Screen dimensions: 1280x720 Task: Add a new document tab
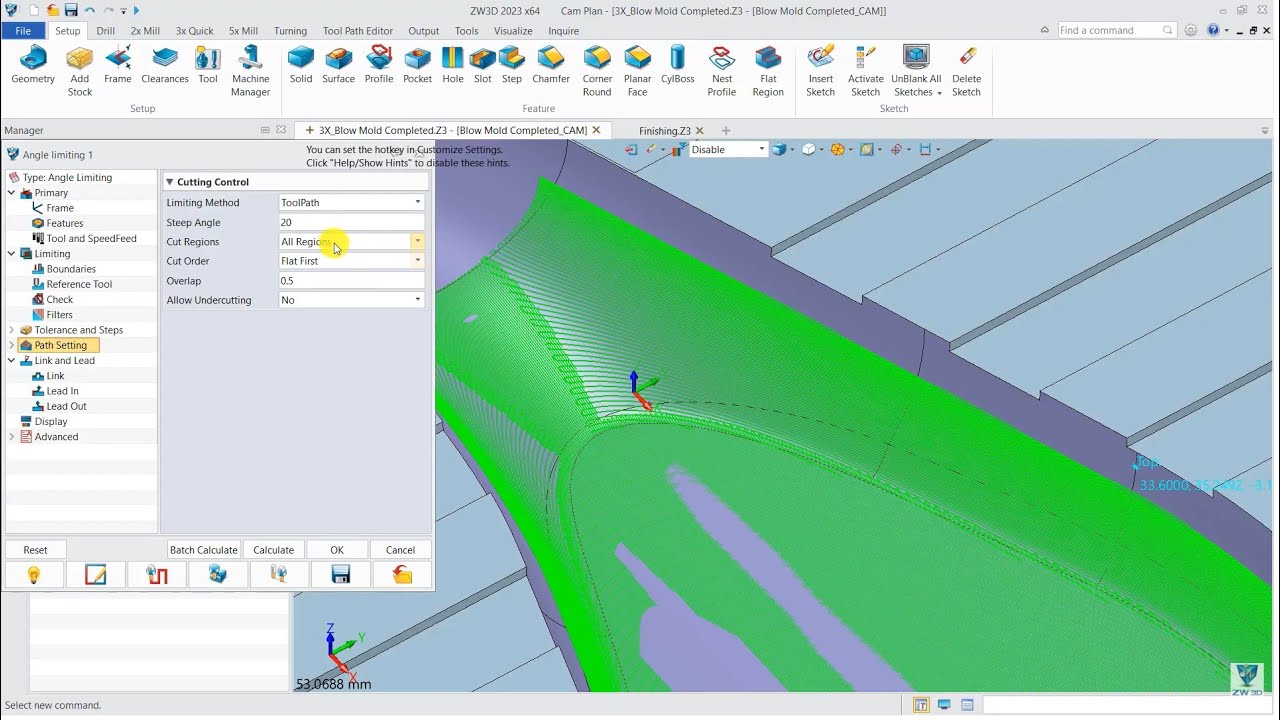coord(726,131)
